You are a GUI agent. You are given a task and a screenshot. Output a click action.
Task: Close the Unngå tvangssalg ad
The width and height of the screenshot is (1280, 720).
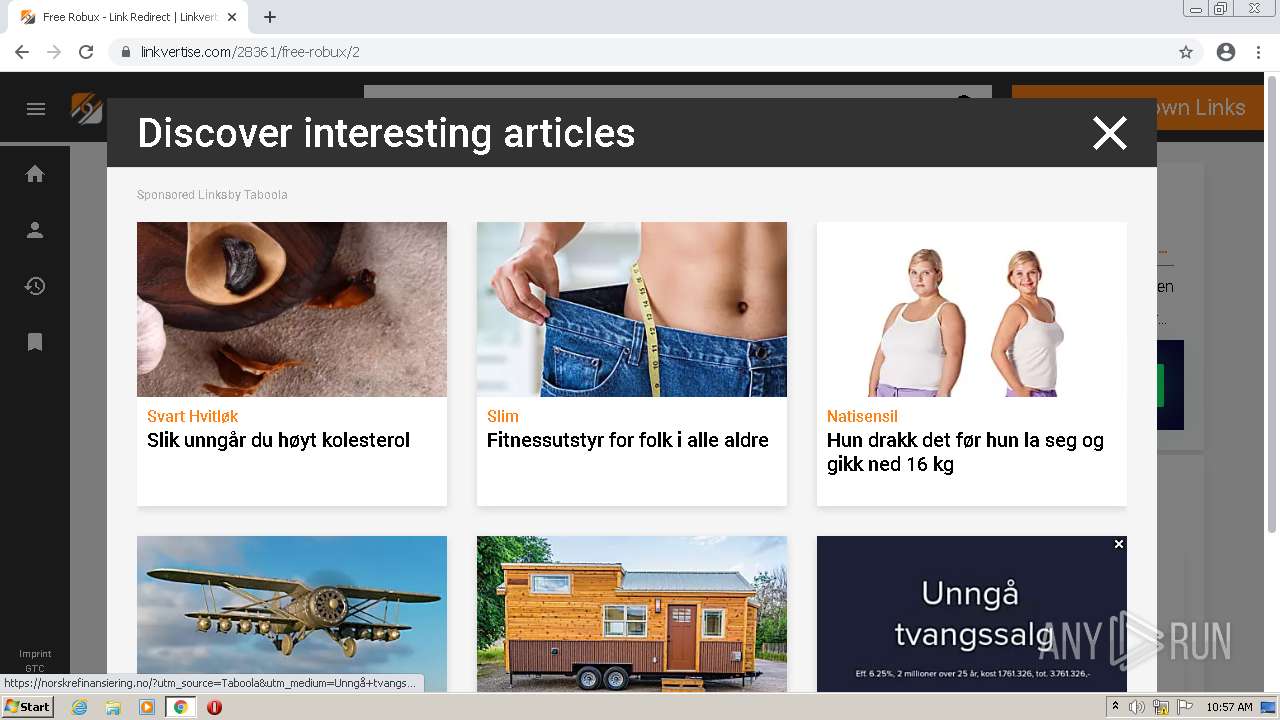(1119, 544)
